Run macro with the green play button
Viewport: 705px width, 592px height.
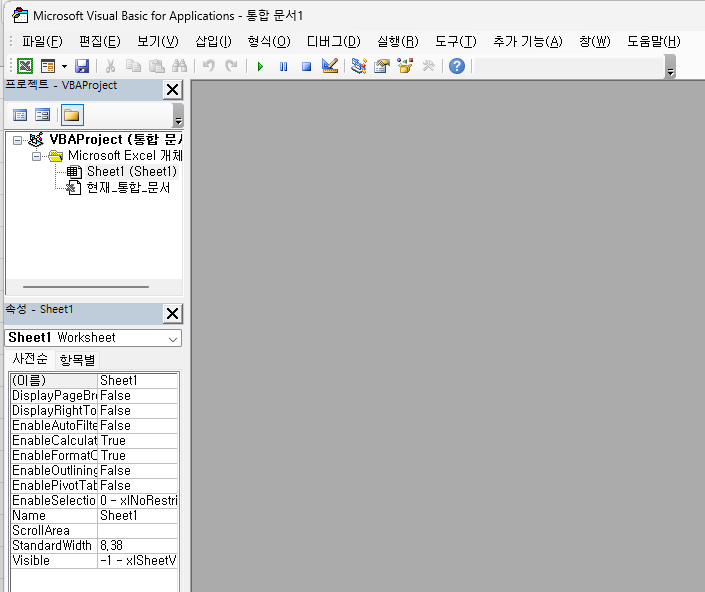point(260,67)
